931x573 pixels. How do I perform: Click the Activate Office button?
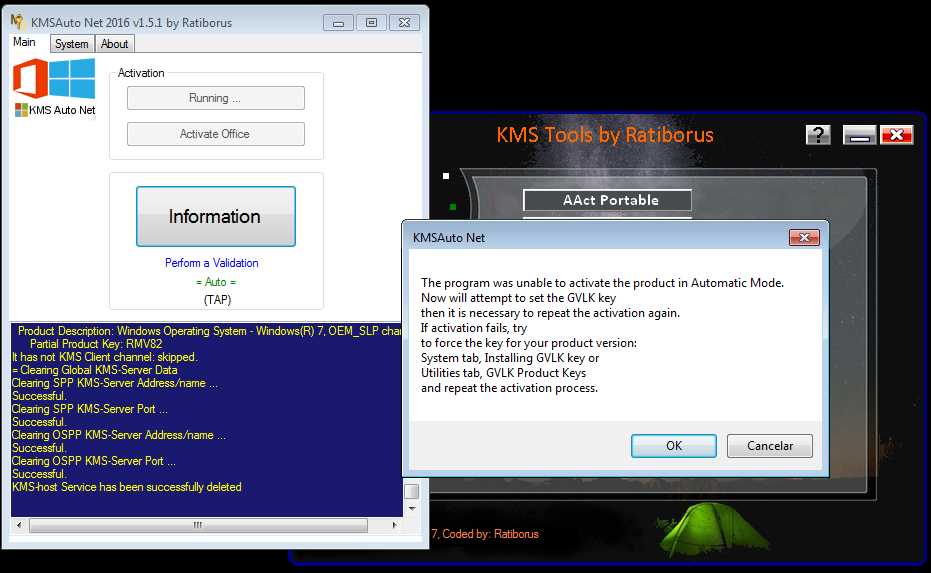216,134
